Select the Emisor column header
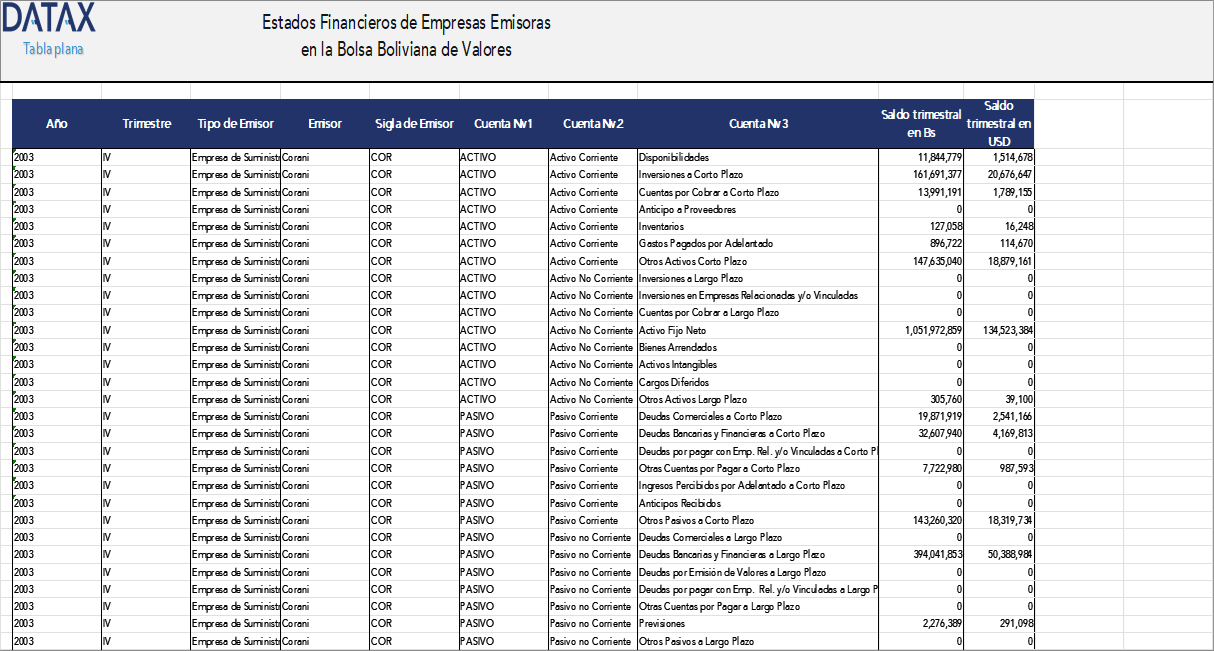The image size is (1214, 651). coord(325,124)
